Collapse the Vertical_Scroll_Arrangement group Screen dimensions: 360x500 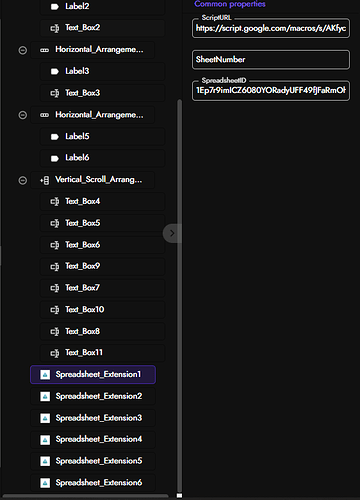[23, 180]
